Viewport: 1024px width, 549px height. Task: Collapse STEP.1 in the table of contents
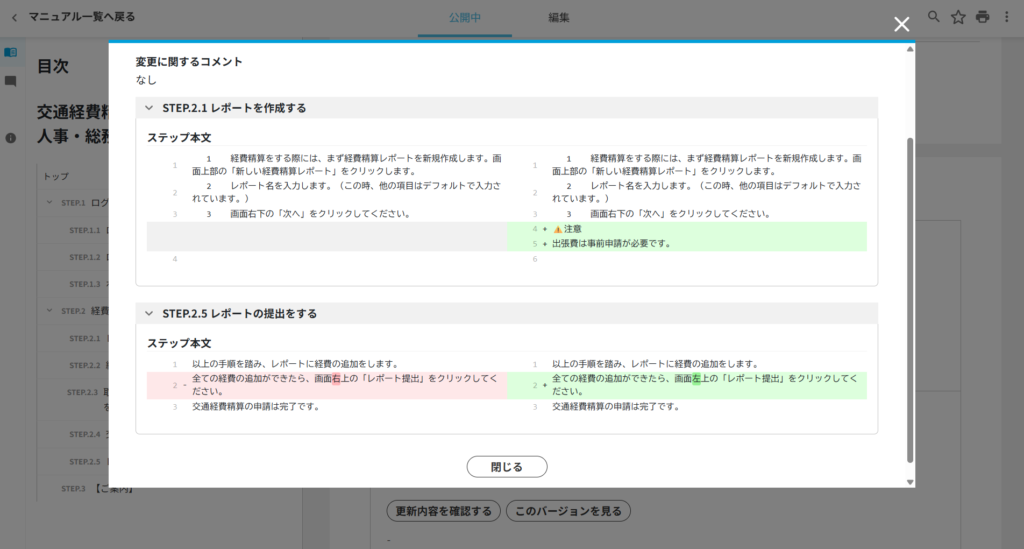tap(50, 202)
